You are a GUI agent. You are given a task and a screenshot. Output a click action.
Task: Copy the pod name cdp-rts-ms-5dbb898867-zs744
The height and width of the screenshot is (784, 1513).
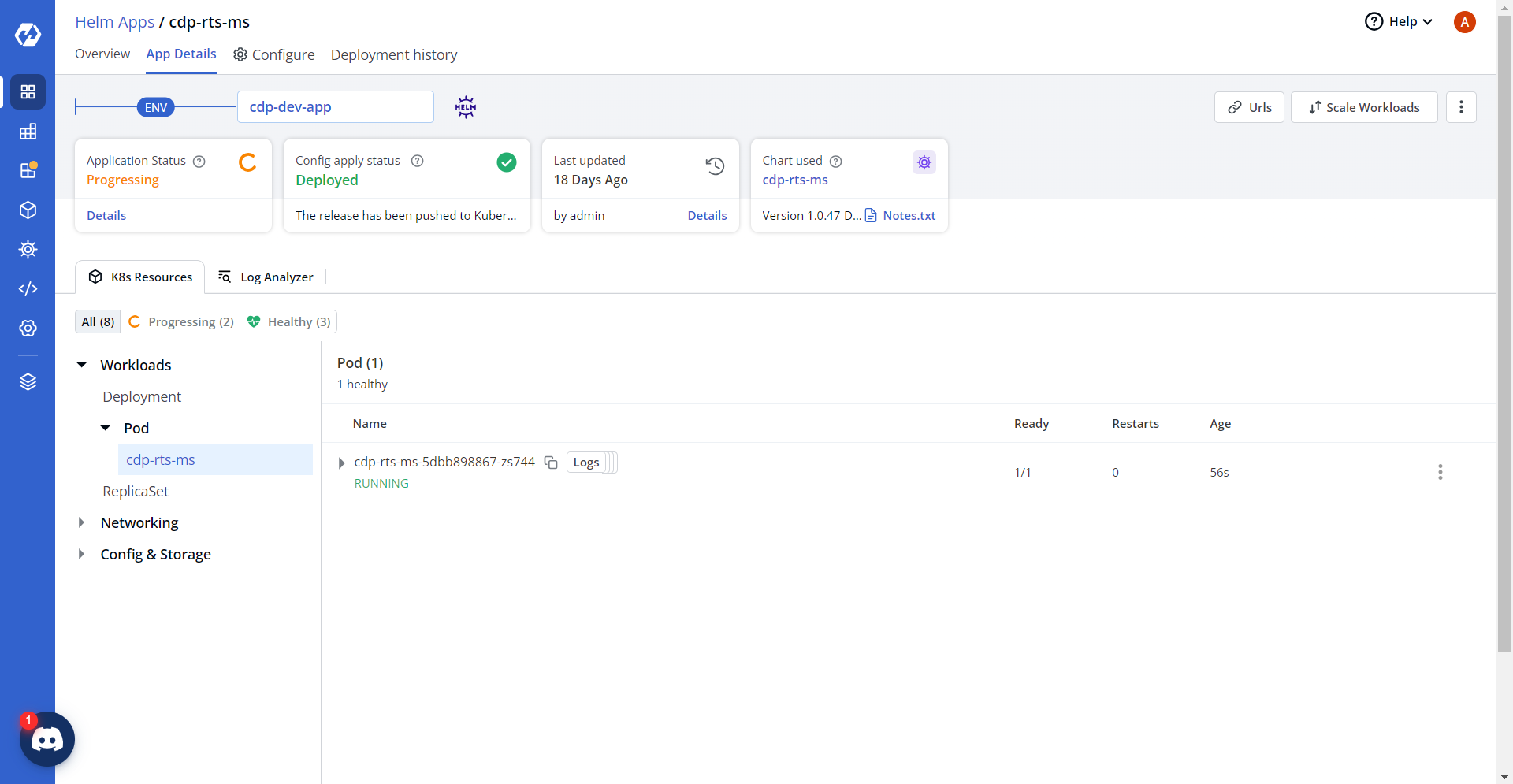point(551,463)
